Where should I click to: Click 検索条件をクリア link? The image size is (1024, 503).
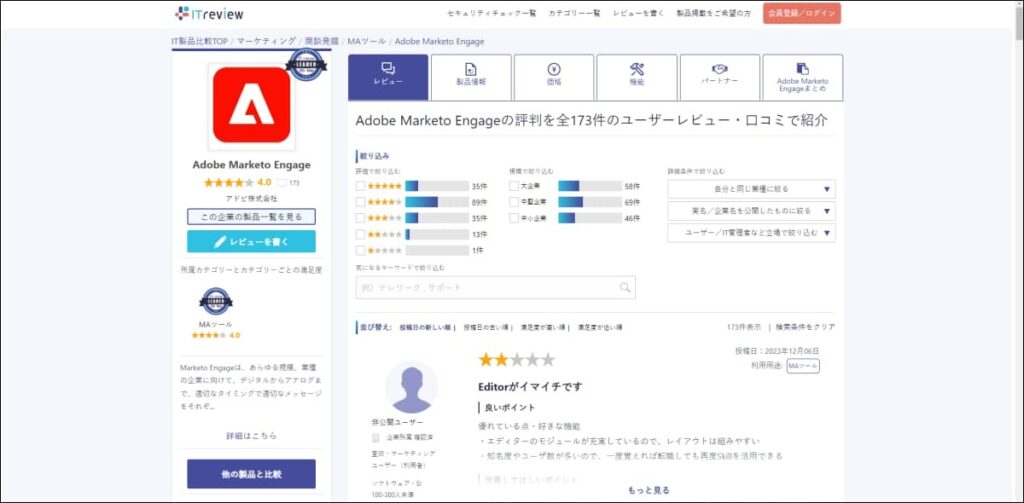click(805, 327)
